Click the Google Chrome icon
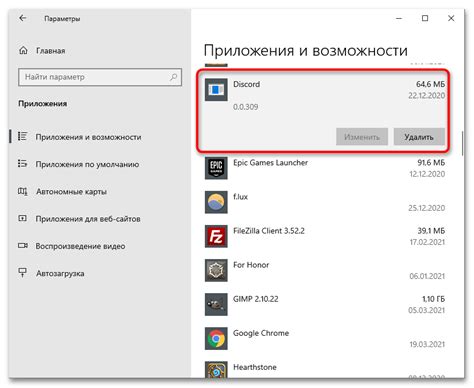 coord(216,339)
